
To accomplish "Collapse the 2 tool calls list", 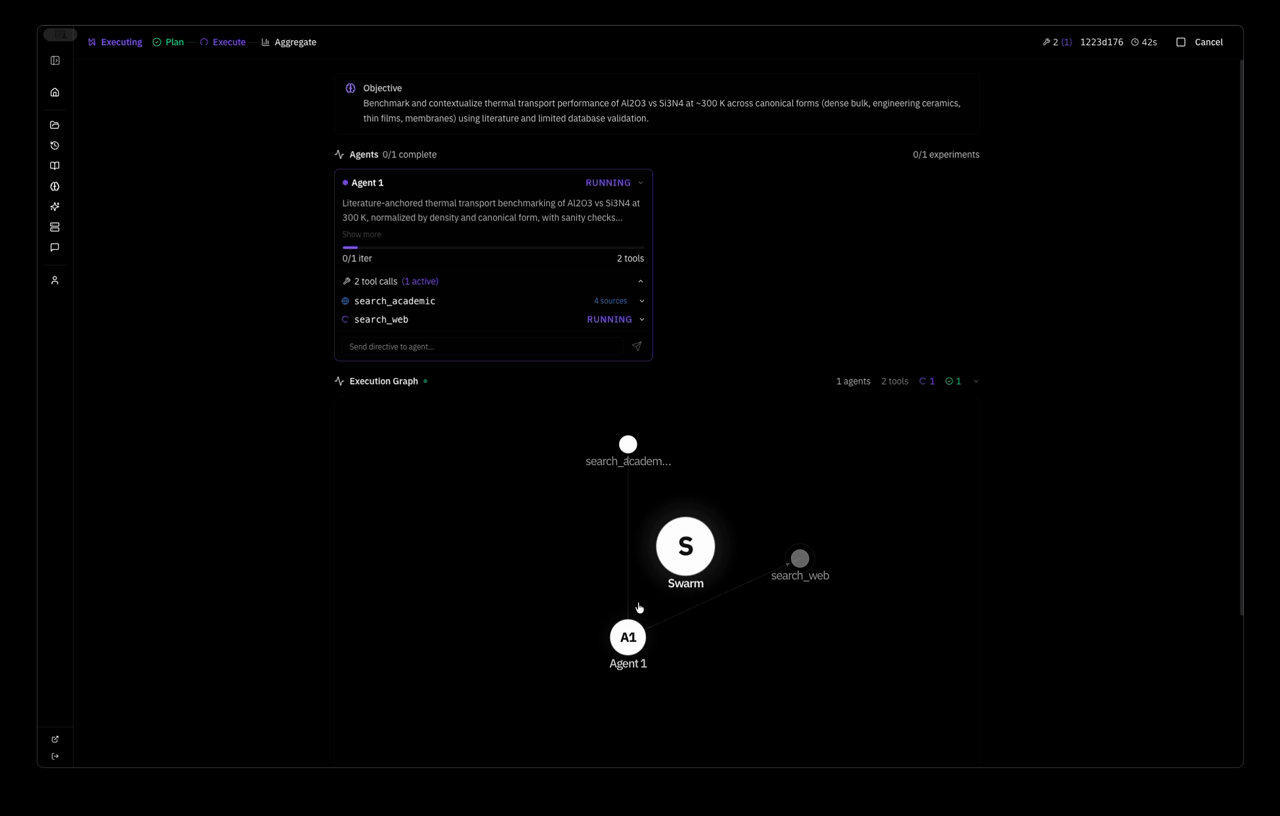I will point(640,281).
